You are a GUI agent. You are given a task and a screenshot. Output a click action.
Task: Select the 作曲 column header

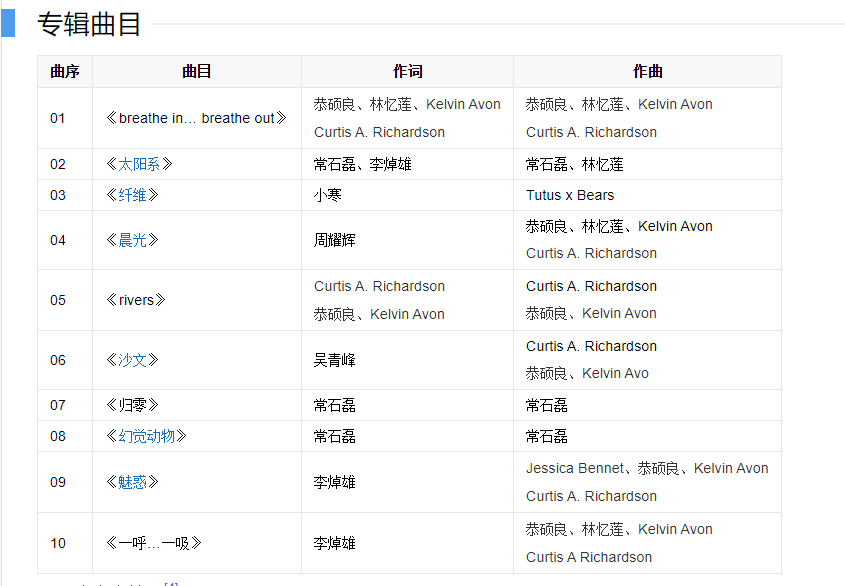point(647,71)
